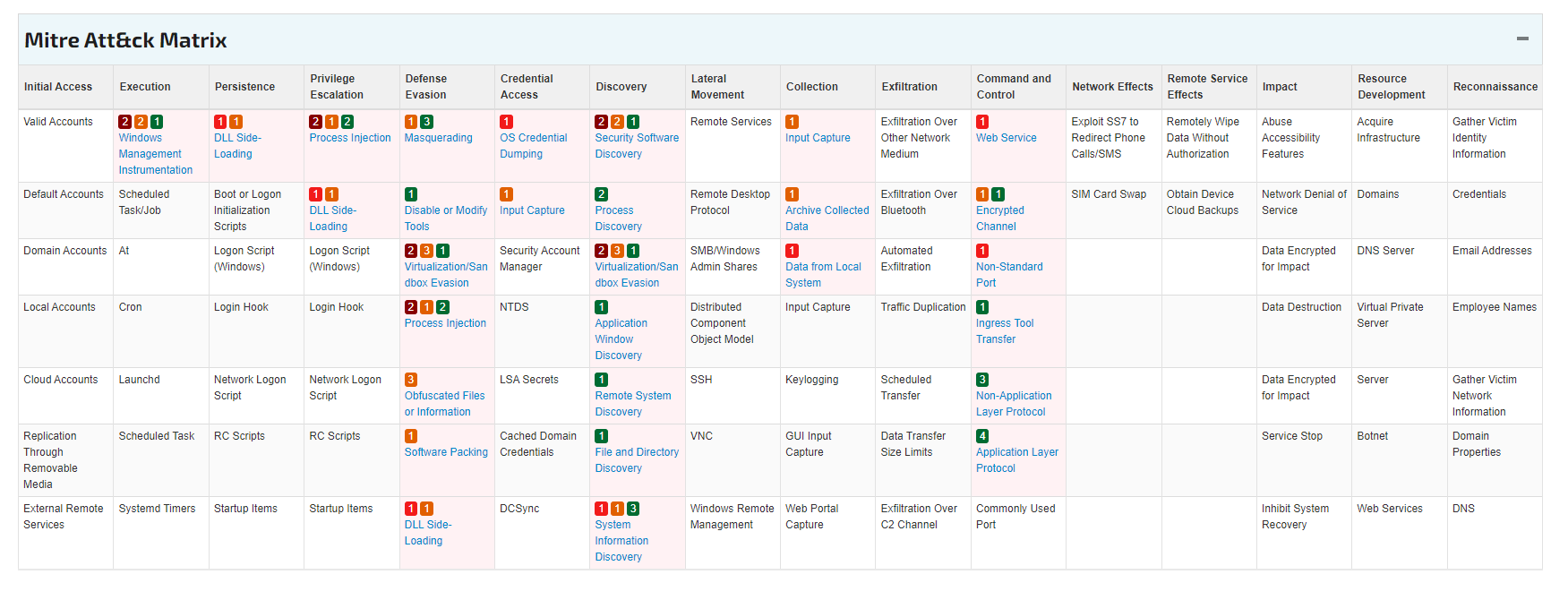Click red badge above OS Credential Dumping

point(506,122)
